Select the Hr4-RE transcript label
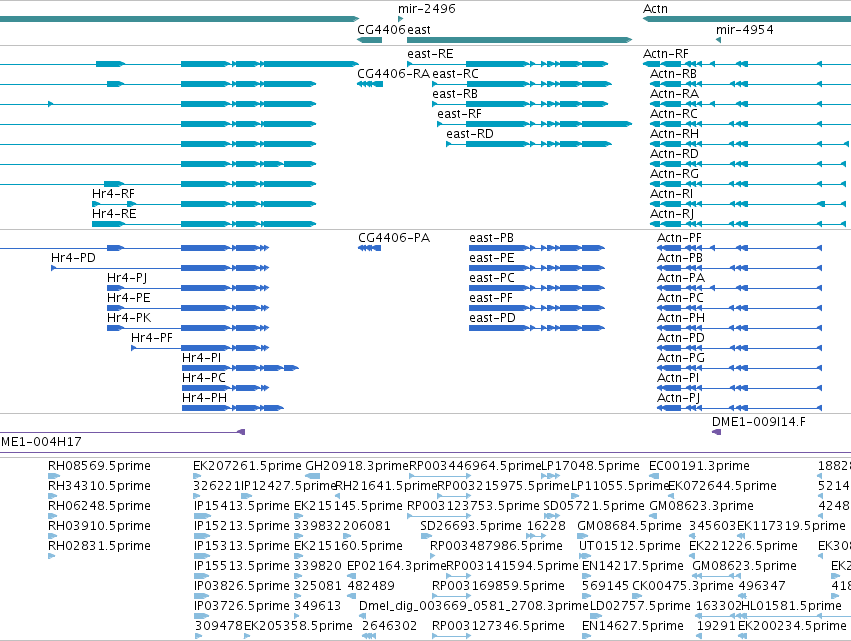The height and width of the screenshot is (641, 851). (x=114, y=214)
